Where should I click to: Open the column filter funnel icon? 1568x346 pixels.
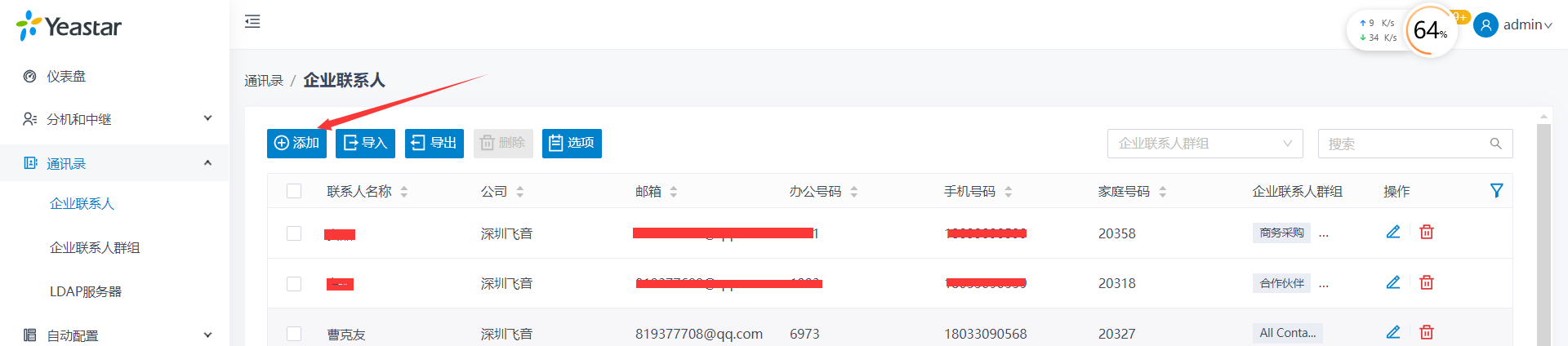[1496, 191]
